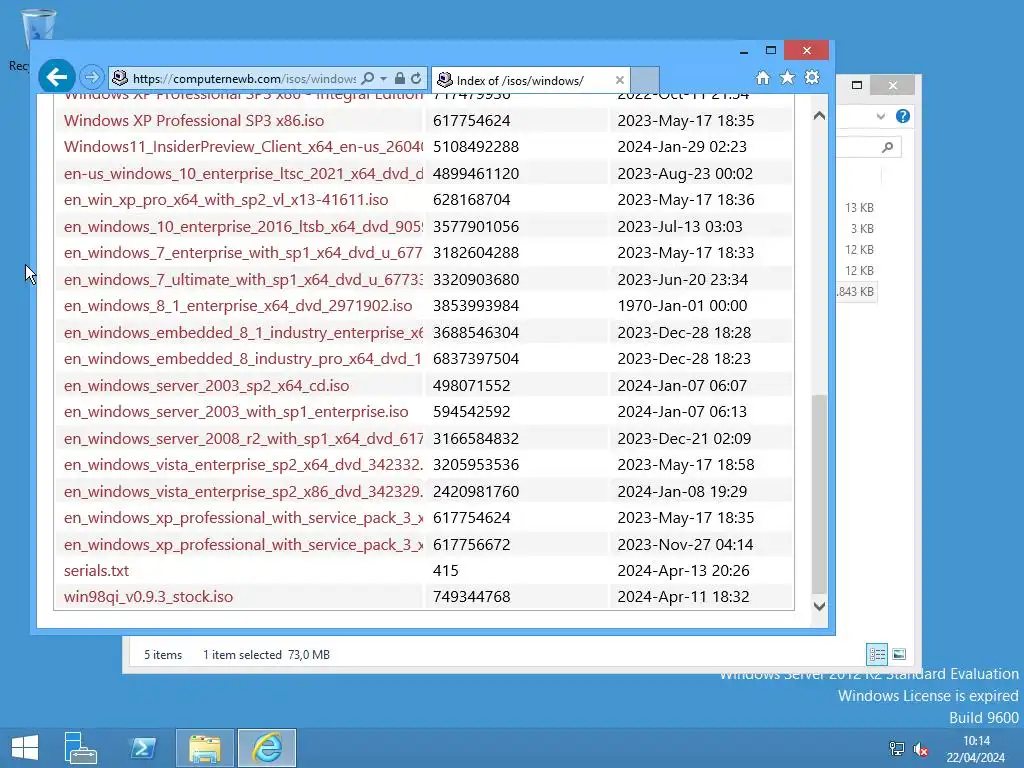
Task: Select the 3 KB file in Explorer
Action: pos(862,229)
